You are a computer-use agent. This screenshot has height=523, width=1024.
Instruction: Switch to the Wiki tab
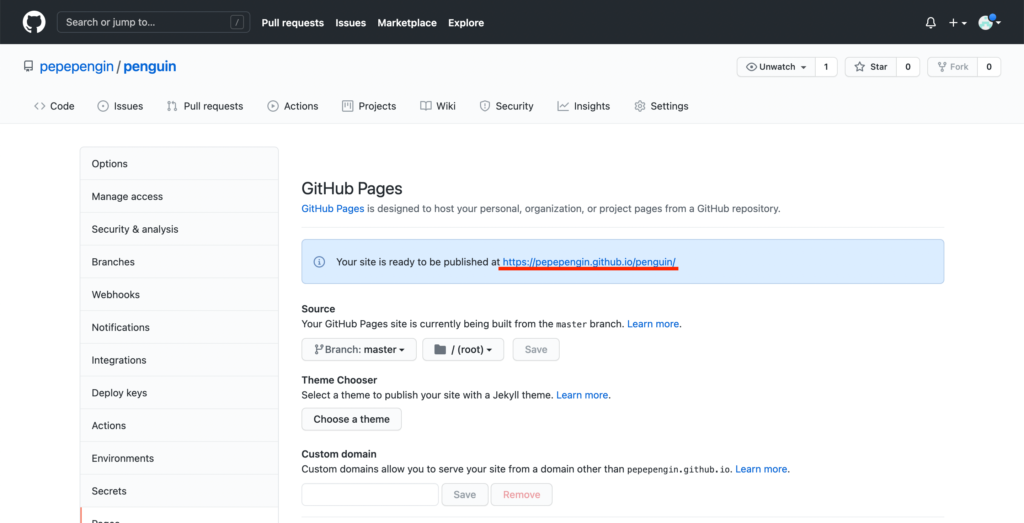point(438,106)
